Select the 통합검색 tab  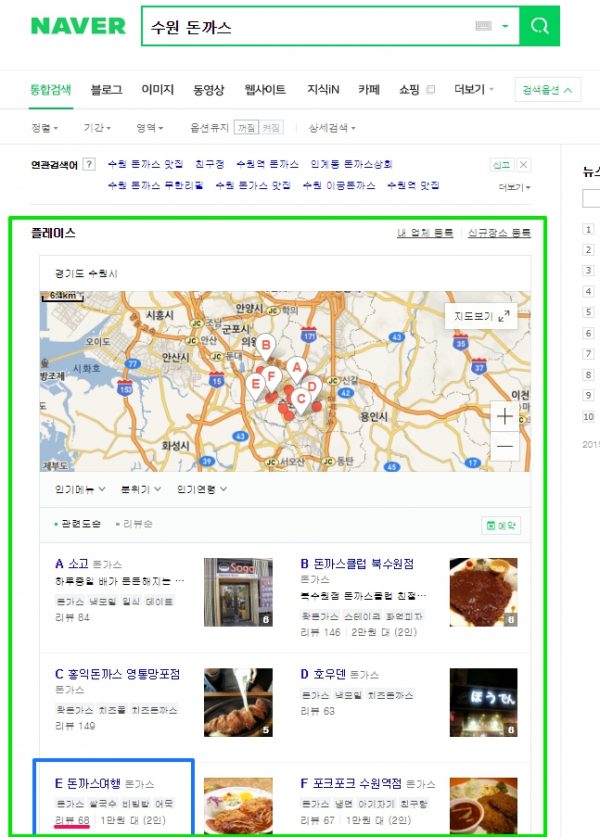click(50, 90)
